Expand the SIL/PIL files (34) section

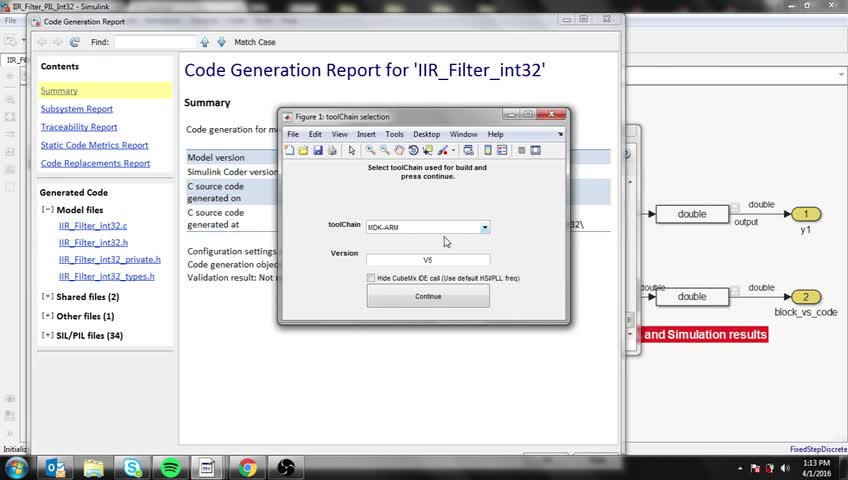tap(48, 336)
